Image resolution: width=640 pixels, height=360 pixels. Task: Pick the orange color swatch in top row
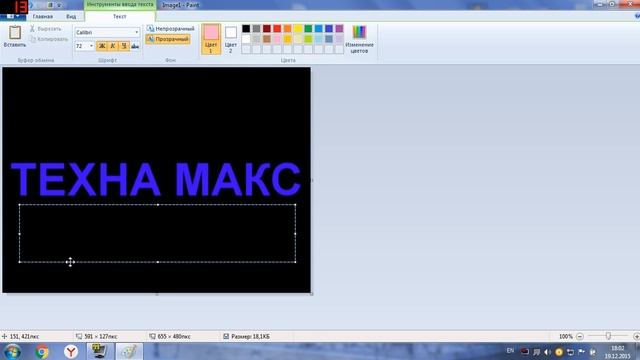pos(288,28)
